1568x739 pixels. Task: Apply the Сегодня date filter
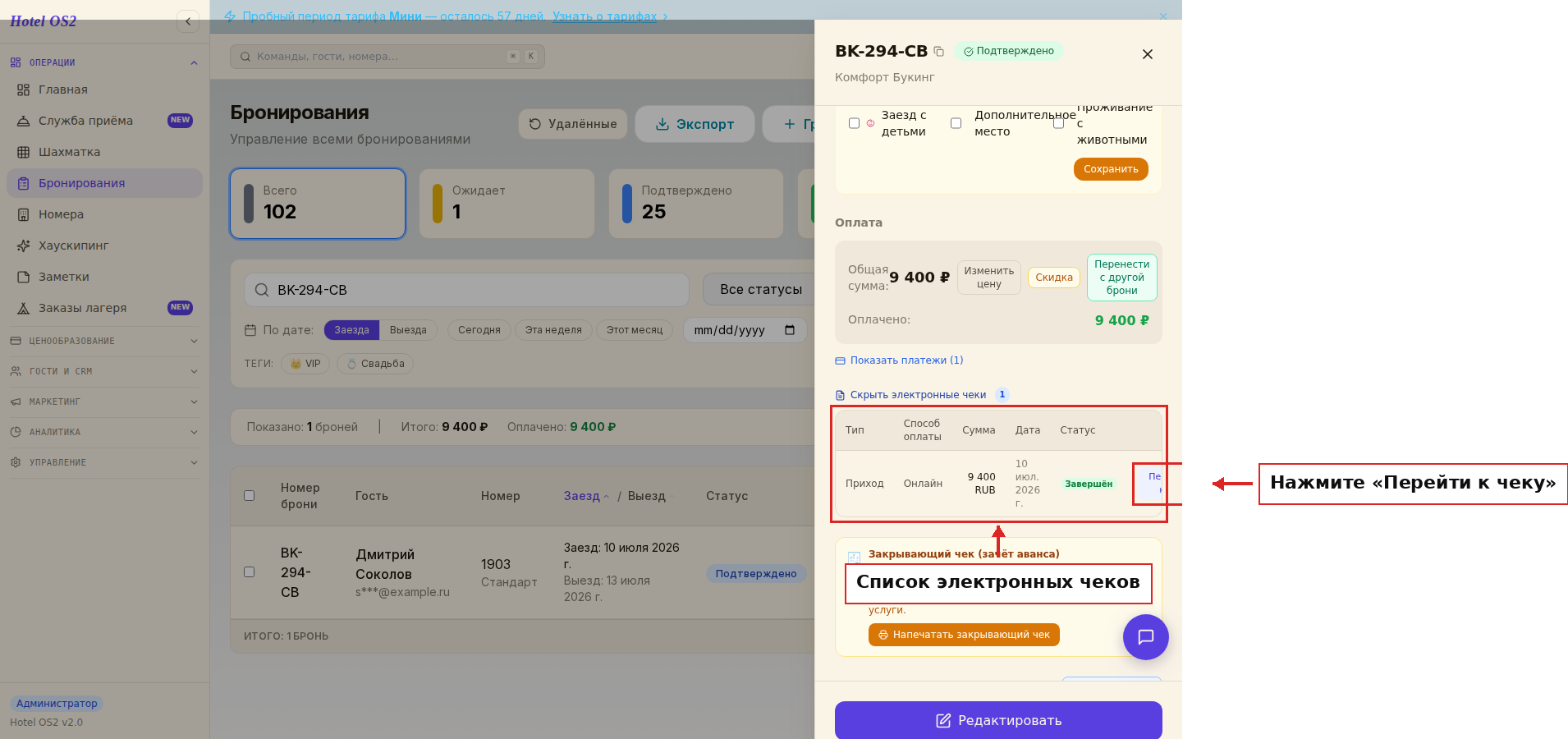coord(479,330)
